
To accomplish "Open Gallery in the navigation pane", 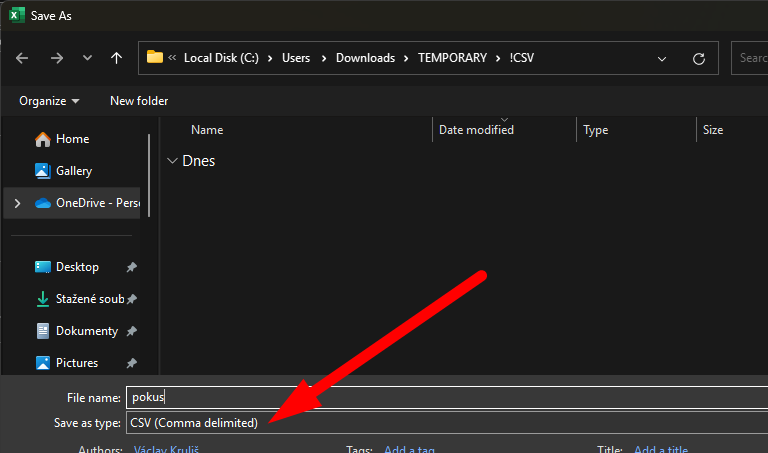I will pos(74,171).
